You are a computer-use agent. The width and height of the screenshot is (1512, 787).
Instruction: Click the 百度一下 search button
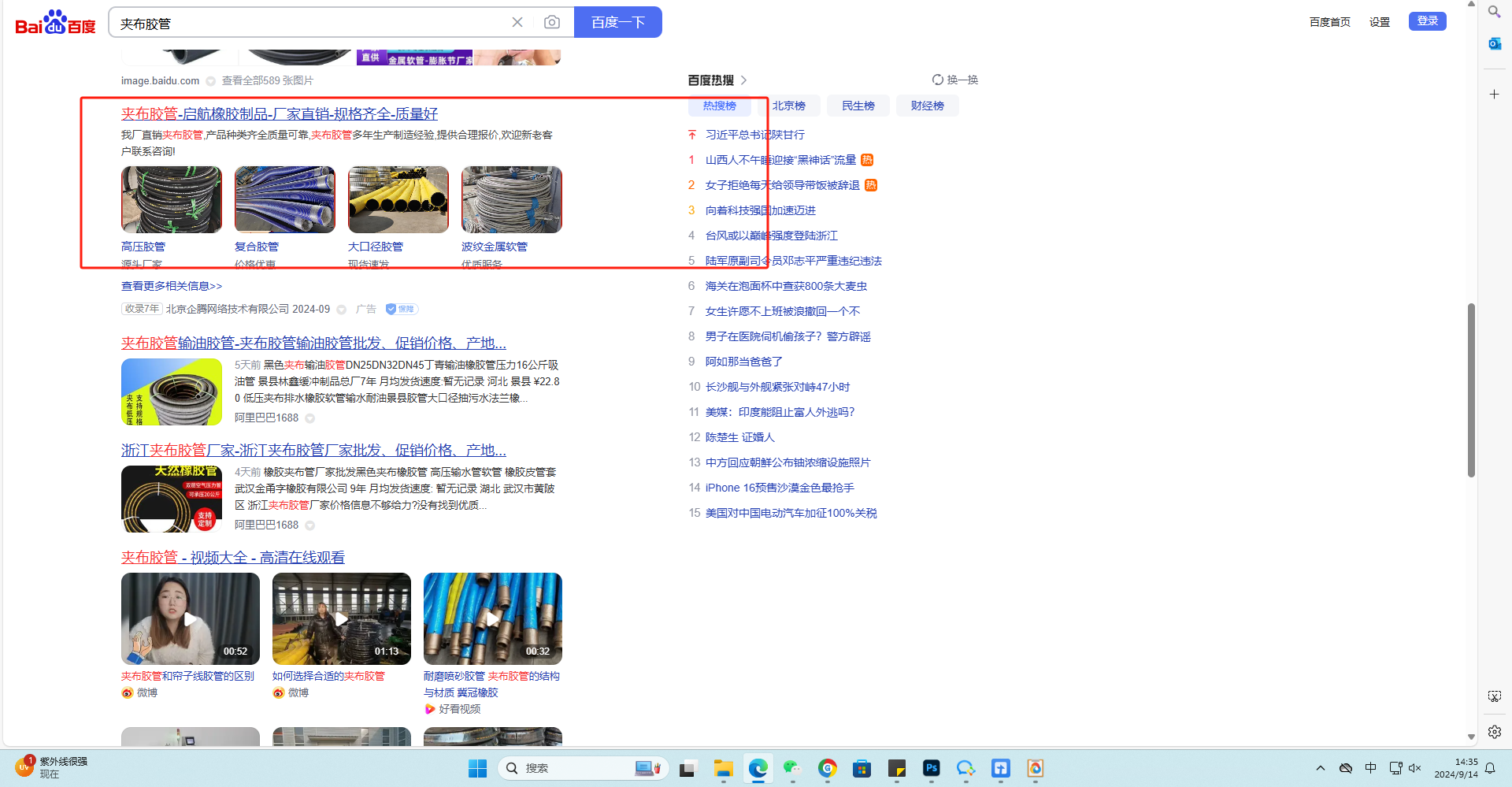tap(617, 22)
